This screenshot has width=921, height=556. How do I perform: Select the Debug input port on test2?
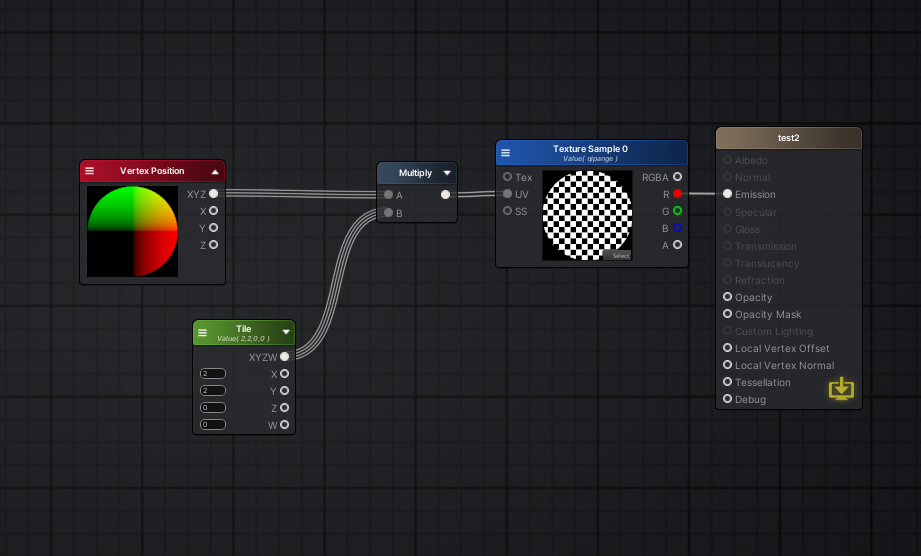click(727, 399)
